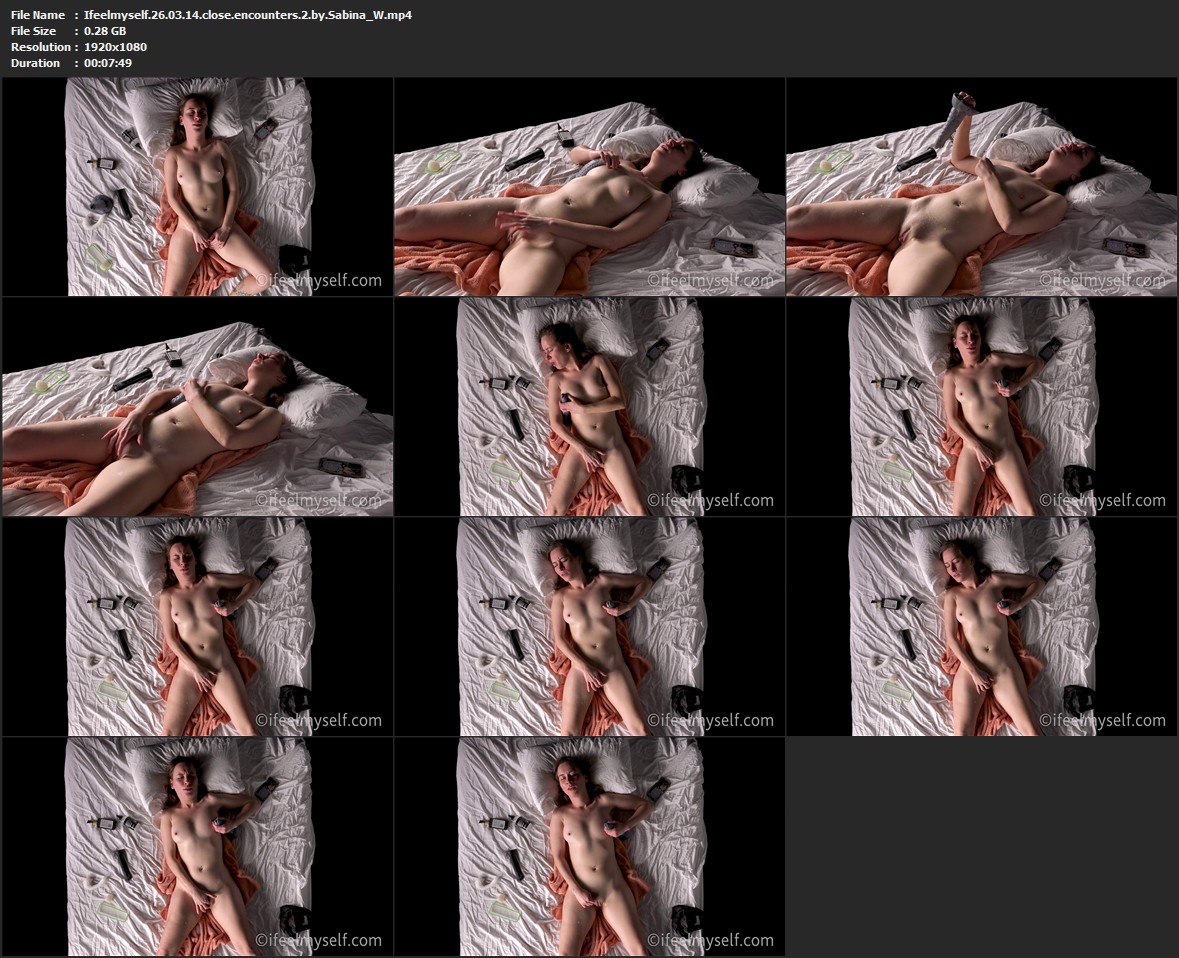Click the empty grid cell in the bottom row
This screenshot has height=958, width=1179.
tap(981, 847)
